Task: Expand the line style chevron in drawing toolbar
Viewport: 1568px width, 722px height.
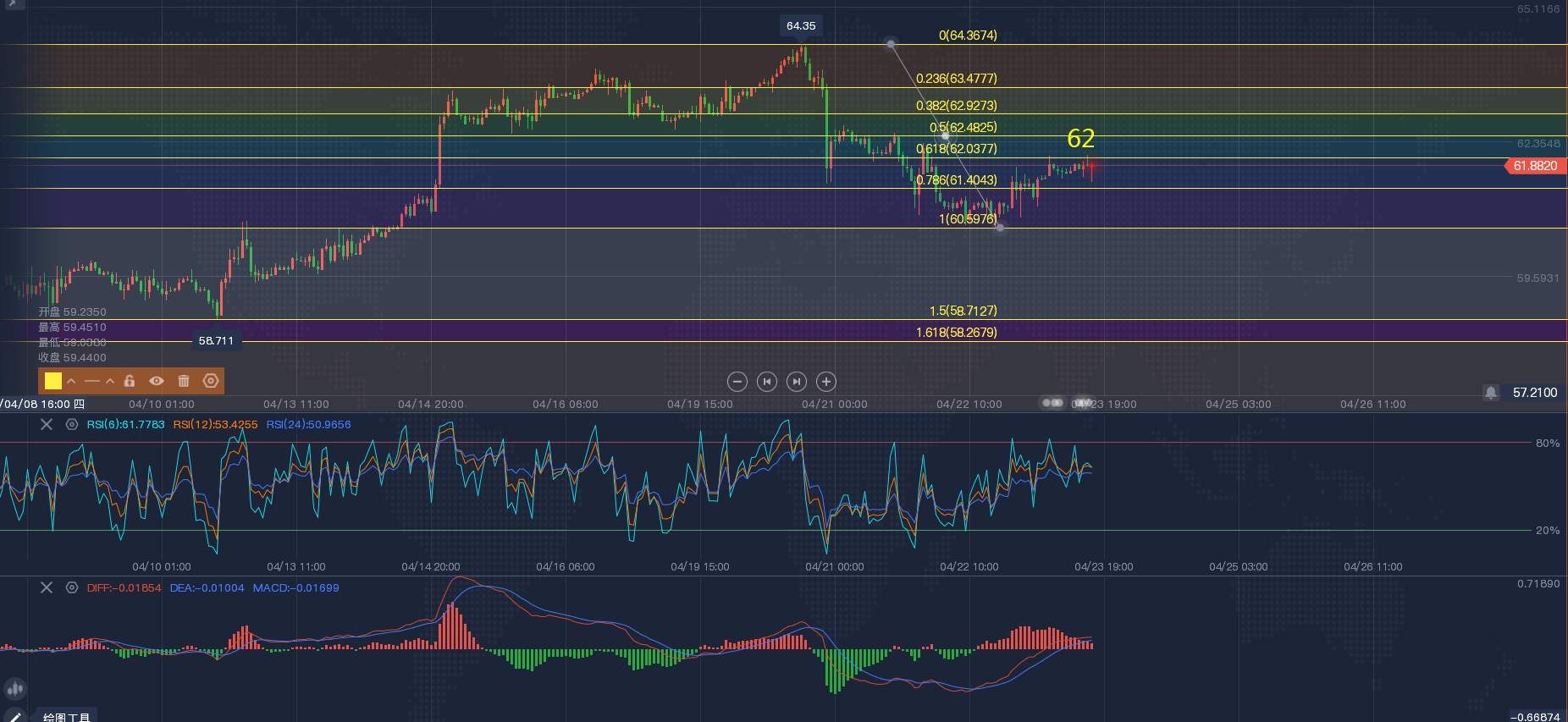Action: 110,381
